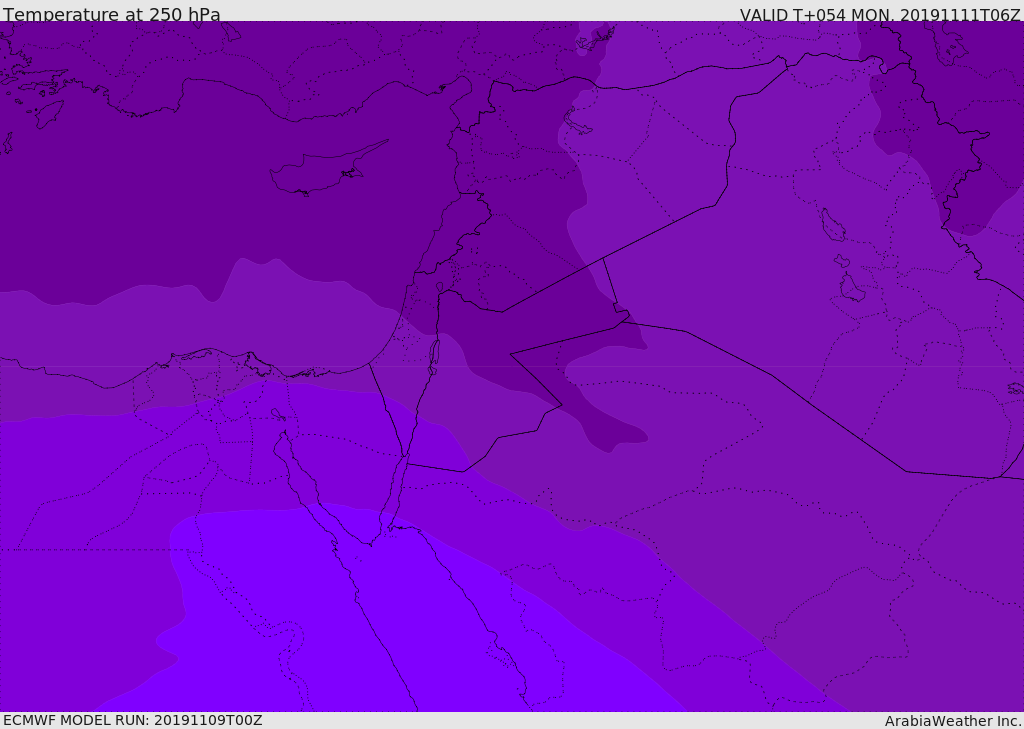Click the Jordan–Iraq–Saudi border junction
This screenshot has width=1024, height=729.
[620, 322]
